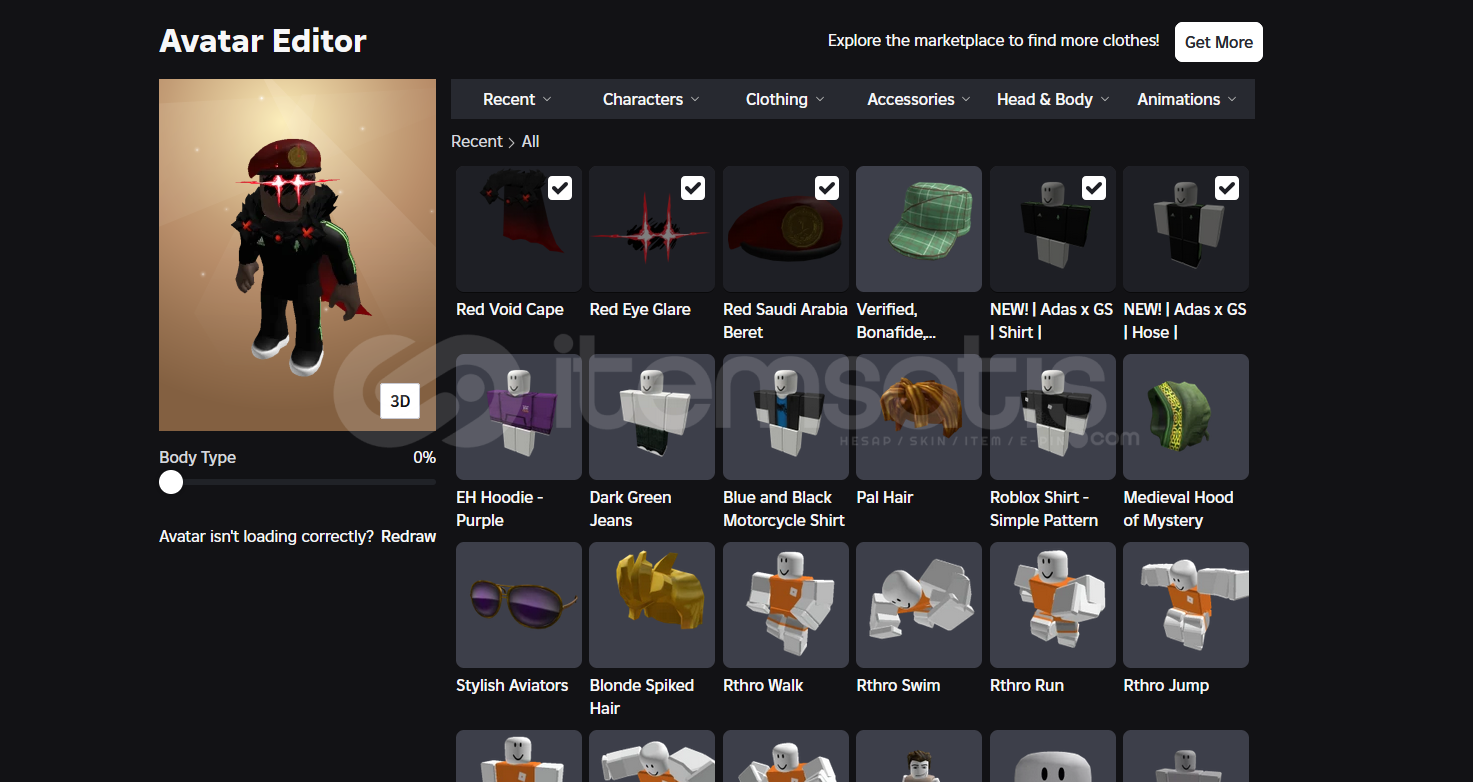Open the Red Eye Glare name link

(x=640, y=309)
